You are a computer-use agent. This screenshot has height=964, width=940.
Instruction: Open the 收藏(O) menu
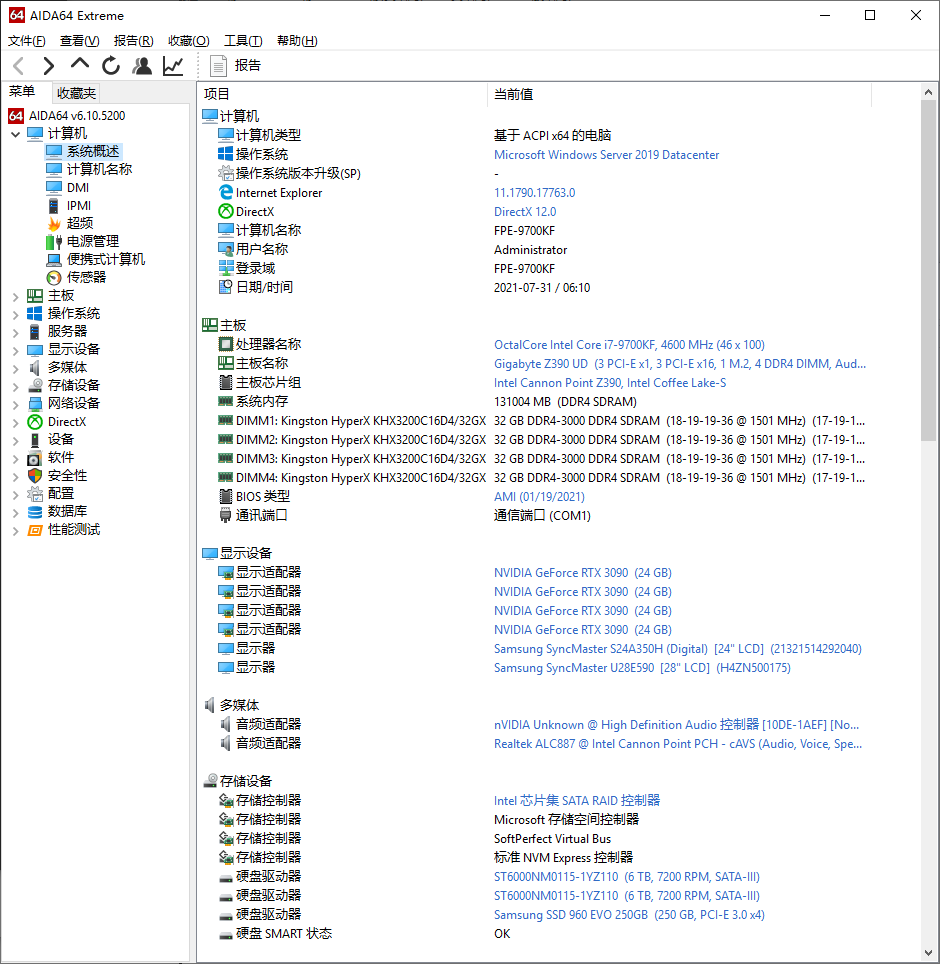pos(189,41)
